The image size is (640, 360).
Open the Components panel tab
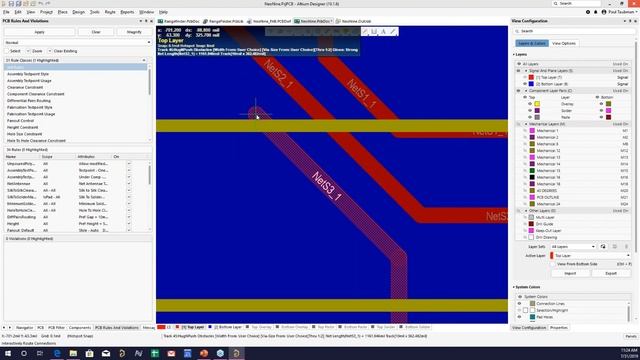tap(80, 327)
